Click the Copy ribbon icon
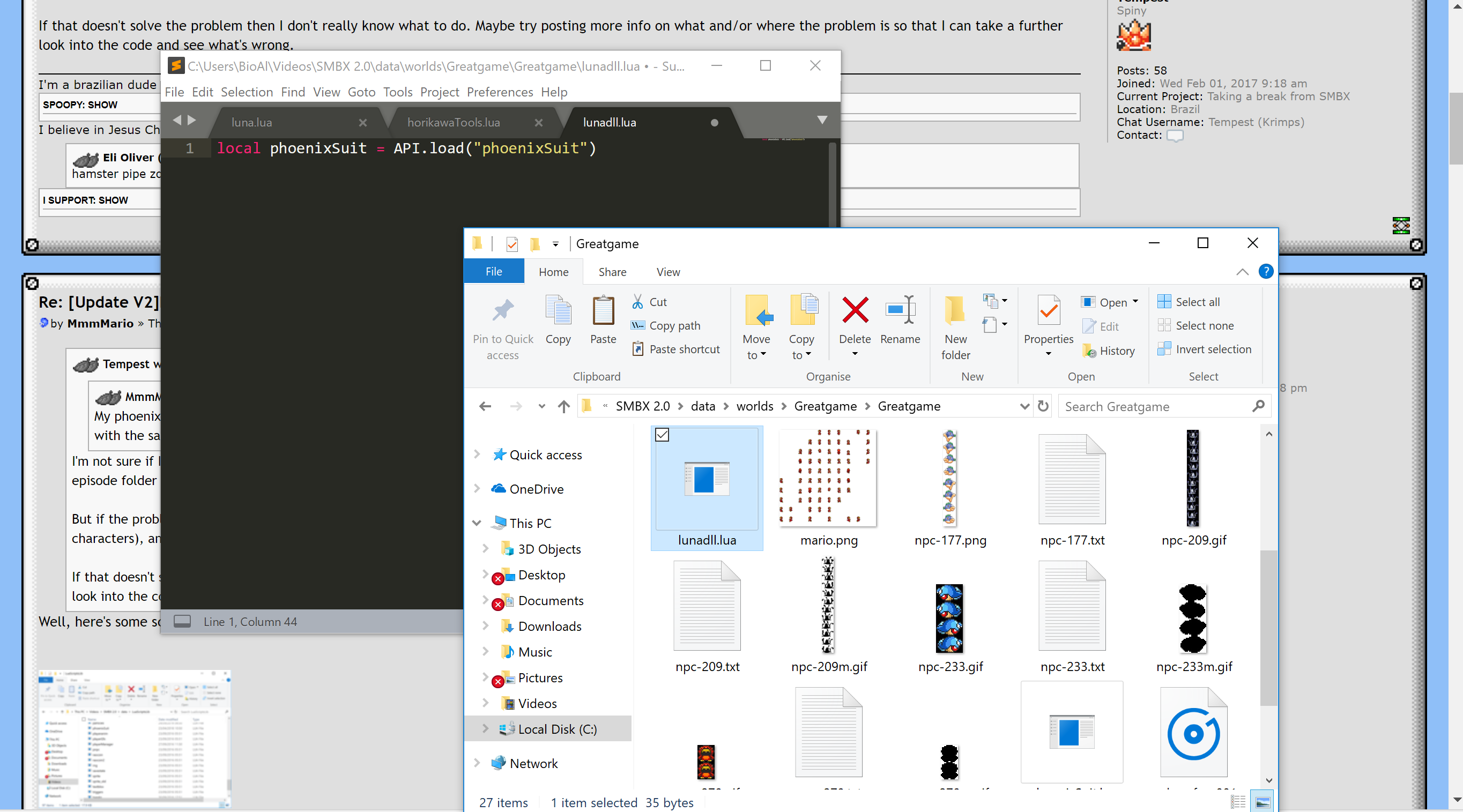 pos(558,310)
